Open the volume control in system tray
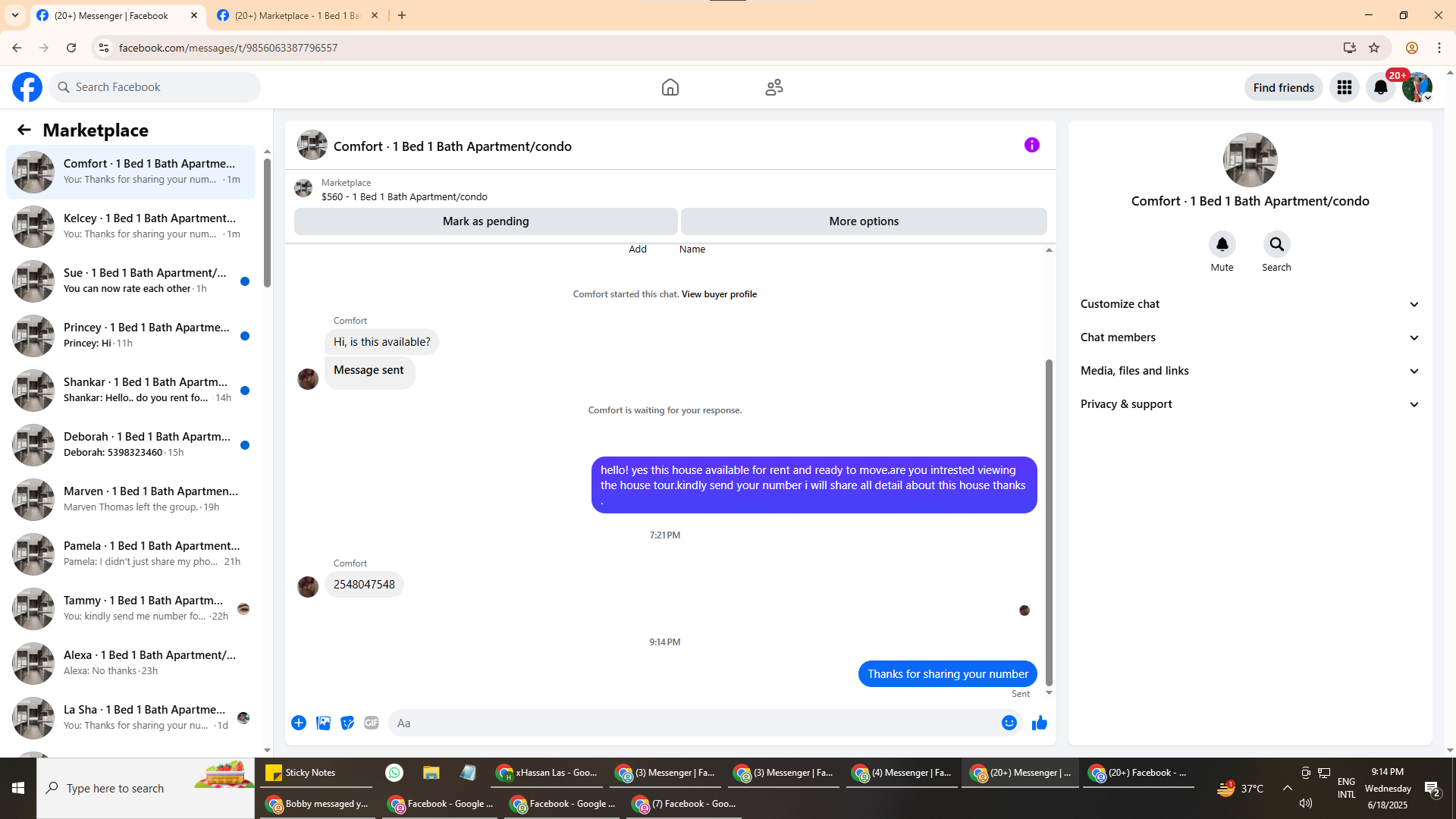This screenshot has width=1456, height=819. pyautogui.click(x=1305, y=803)
